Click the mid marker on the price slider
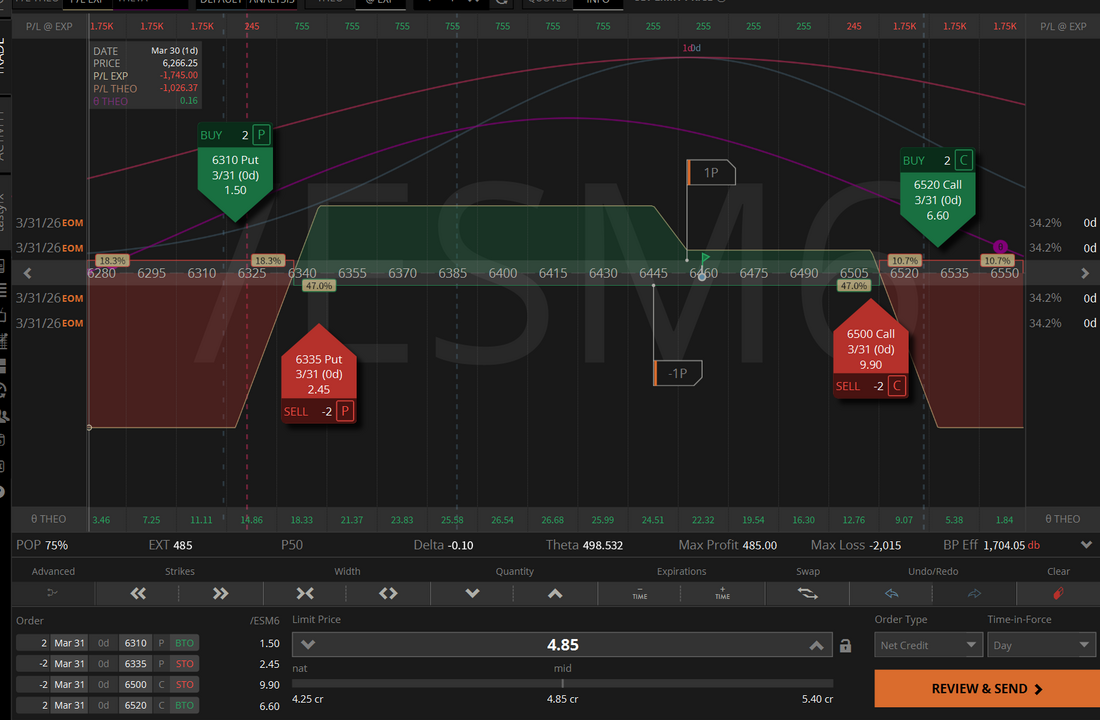 coord(562,683)
